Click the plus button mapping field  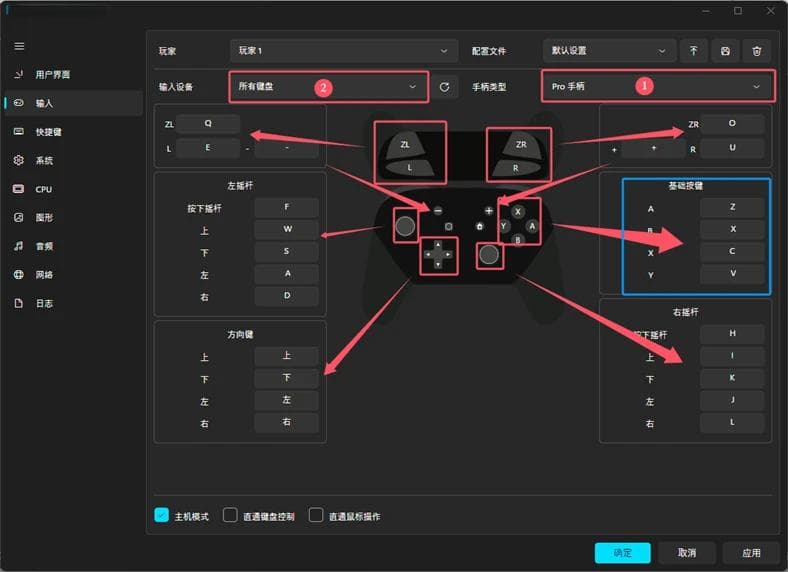click(x=653, y=148)
